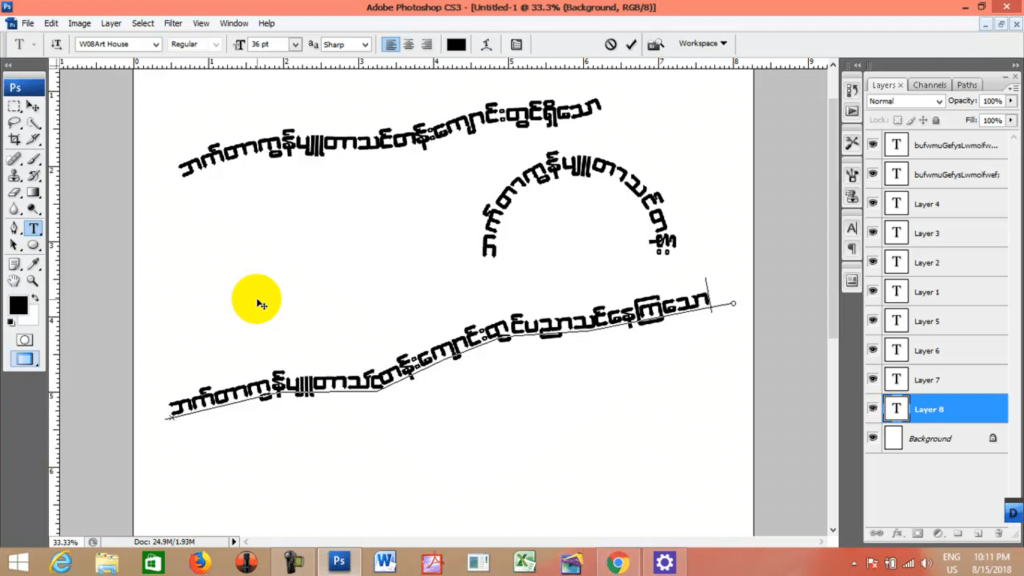Open the Workspace dropdown
The height and width of the screenshot is (576, 1024).
coord(703,43)
